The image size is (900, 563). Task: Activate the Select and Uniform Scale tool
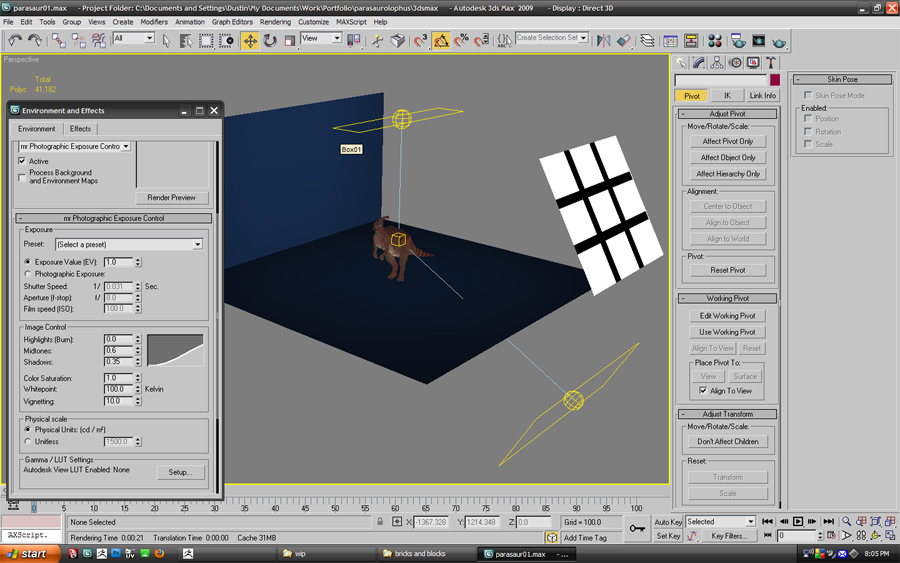click(290, 40)
